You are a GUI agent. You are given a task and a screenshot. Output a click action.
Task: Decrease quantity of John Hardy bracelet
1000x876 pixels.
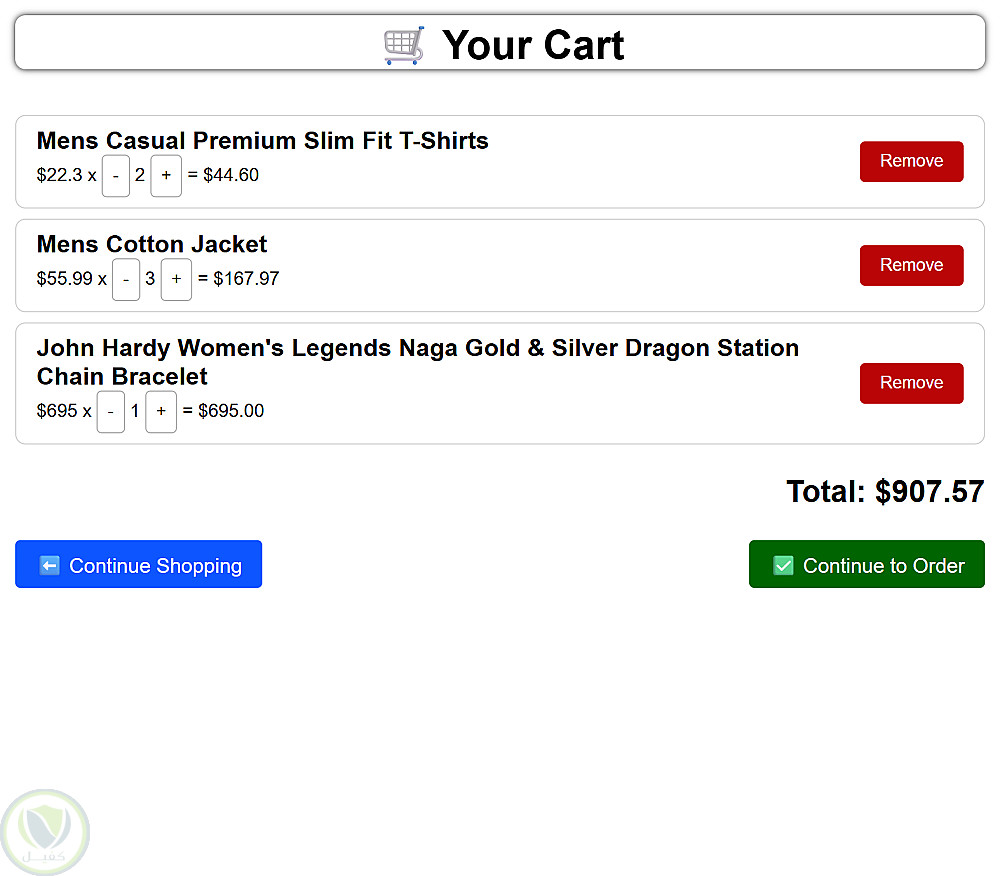111,412
